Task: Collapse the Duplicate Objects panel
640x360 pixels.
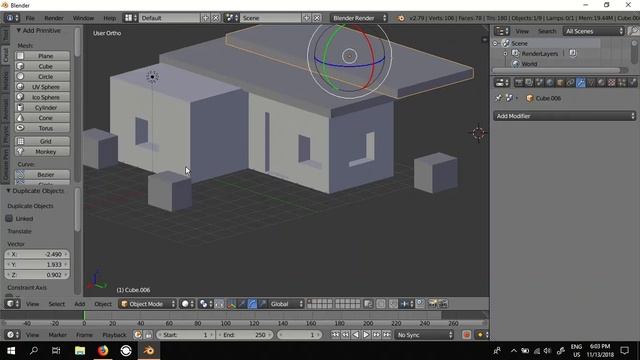Action: coord(8,191)
